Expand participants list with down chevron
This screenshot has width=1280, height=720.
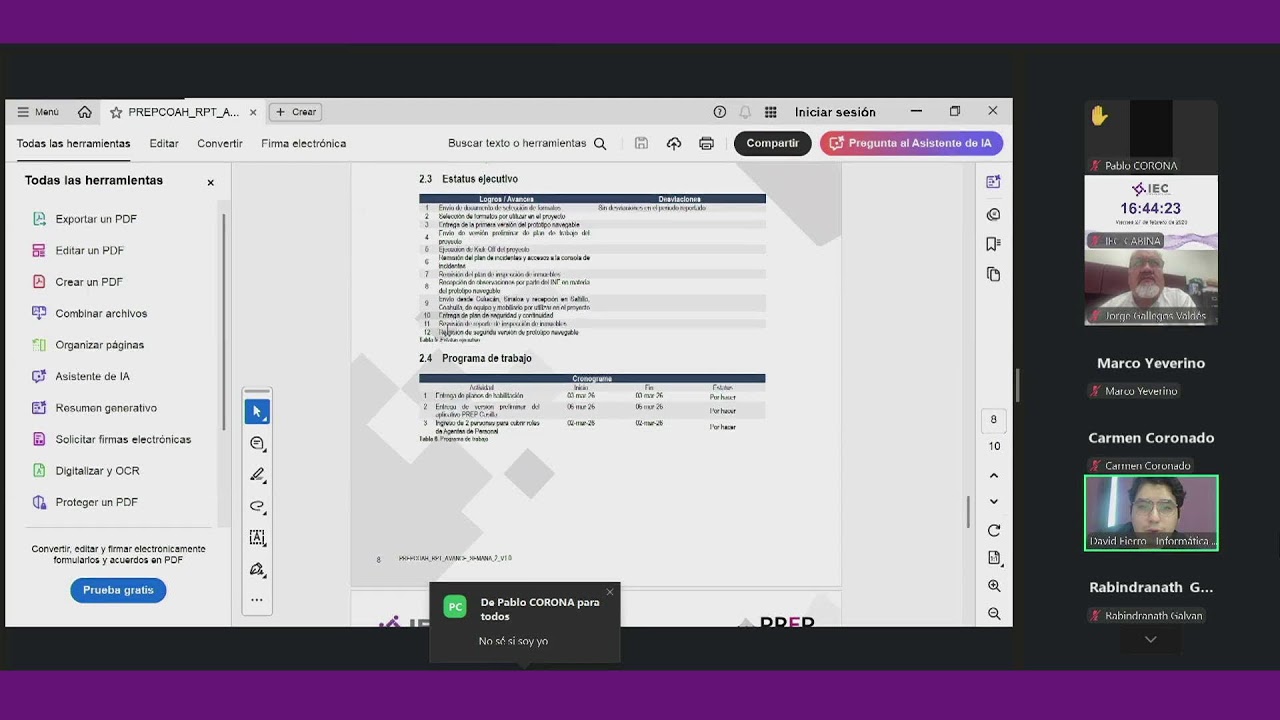pos(1151,640)
